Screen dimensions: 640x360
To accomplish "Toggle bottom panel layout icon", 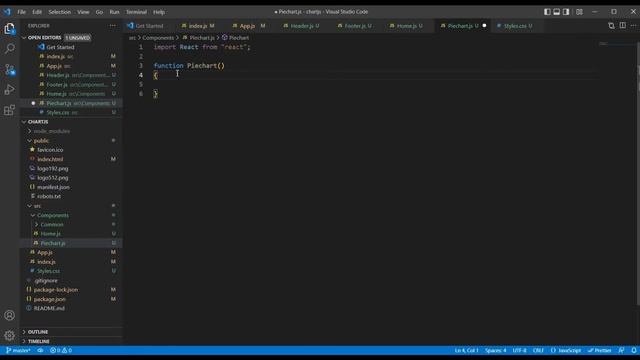I will pos(556,12).
